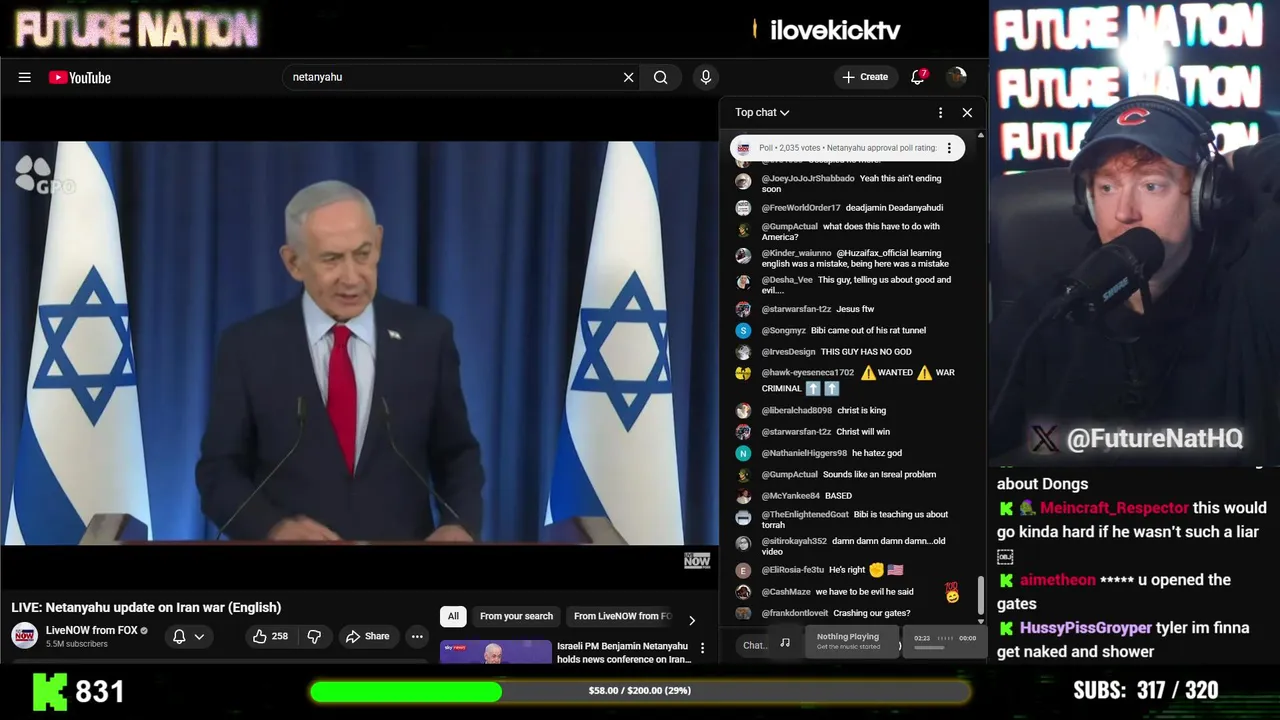
Task: Expand the Top chat mode dropdown
Action: point(762,112)
